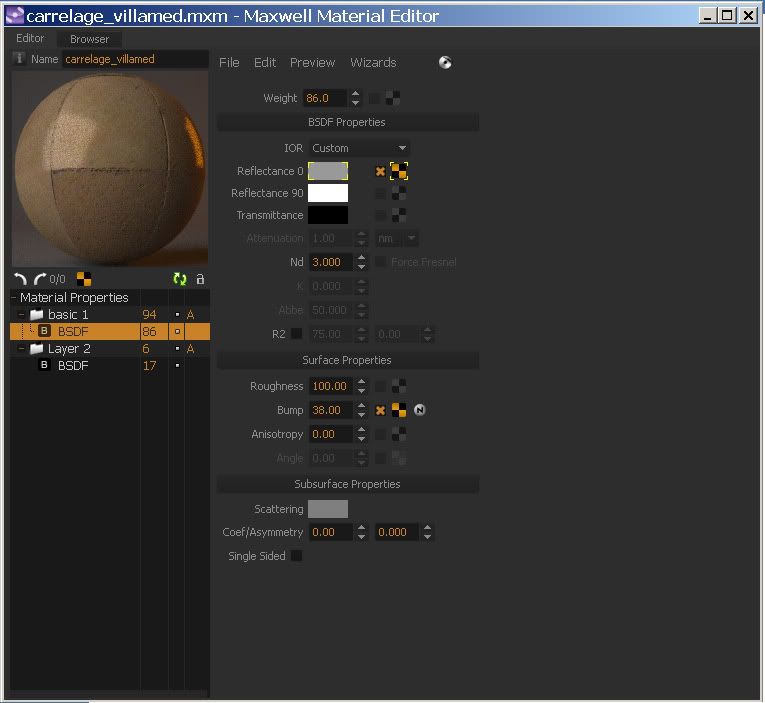765x703 pixels.
Task: Collapse the basic 1 layer
Action: [21, 315]
